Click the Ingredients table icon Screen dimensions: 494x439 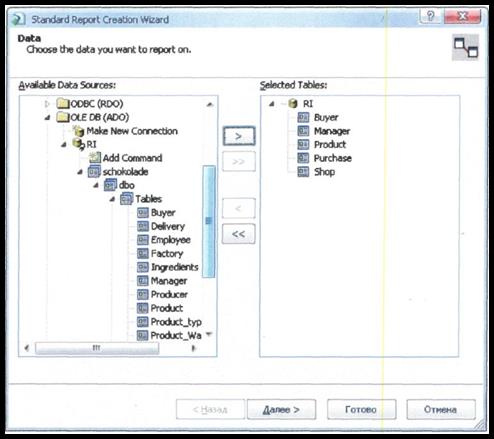143,267
